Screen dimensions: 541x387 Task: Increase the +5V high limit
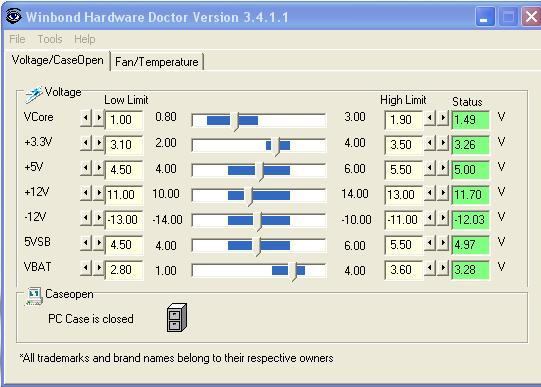coord(443,169)
